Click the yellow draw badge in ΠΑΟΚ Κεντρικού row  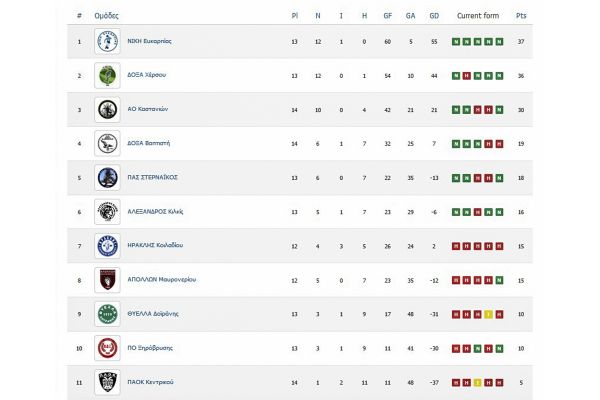pos(477,382)
